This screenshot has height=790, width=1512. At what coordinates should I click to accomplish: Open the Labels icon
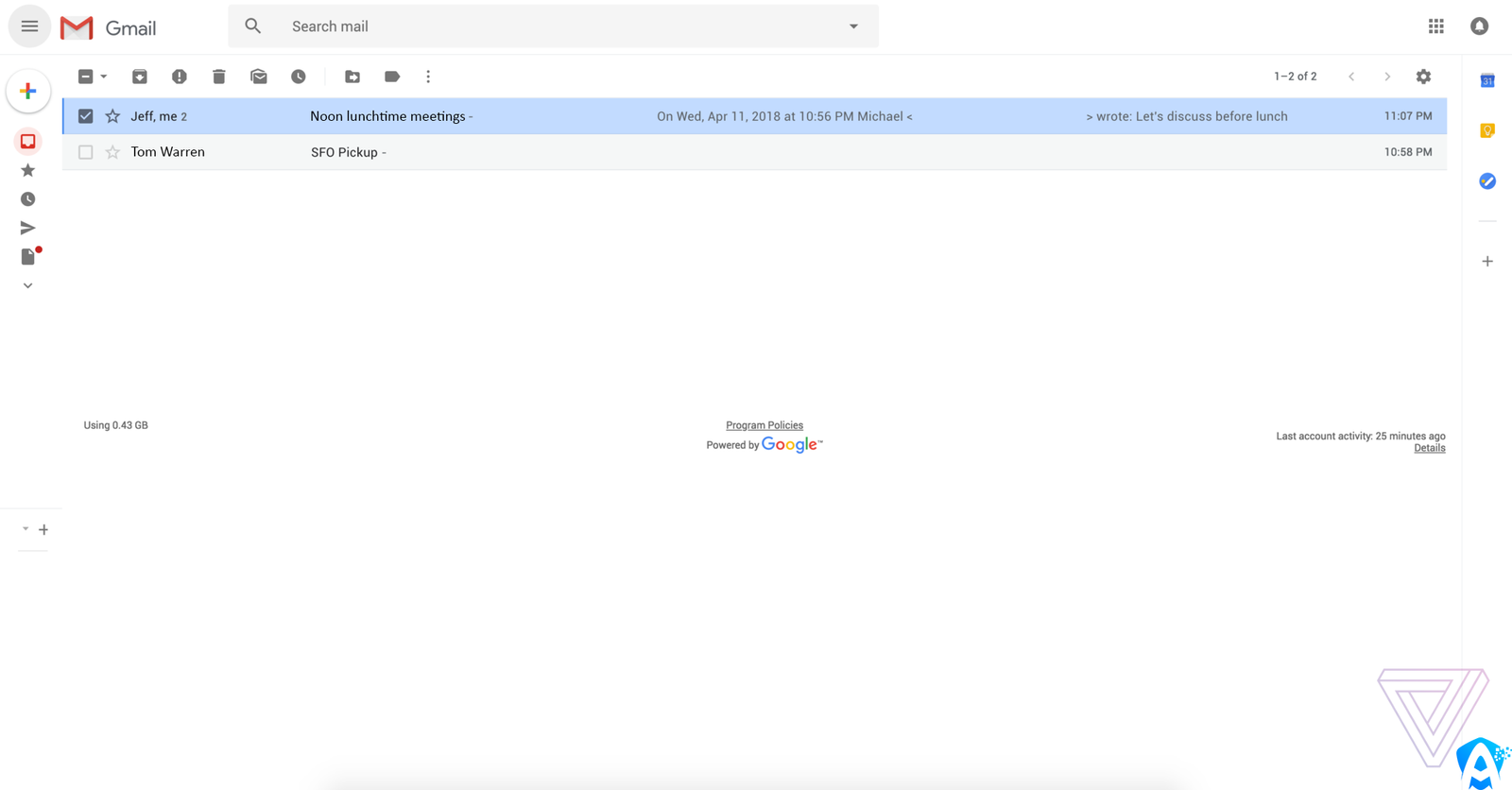coord(392,77)
